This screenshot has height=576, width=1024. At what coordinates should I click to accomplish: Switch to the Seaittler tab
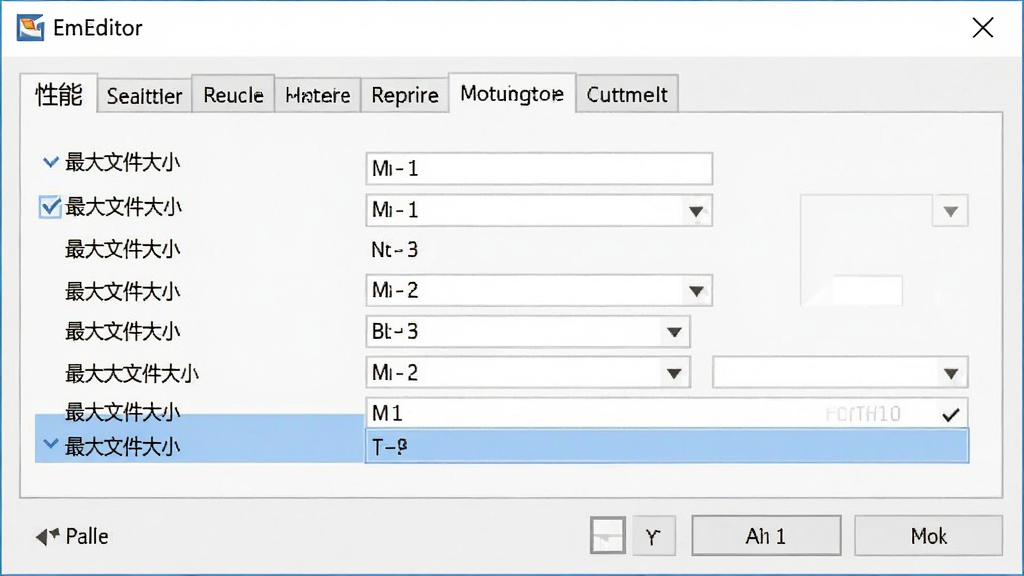[144, 96]
